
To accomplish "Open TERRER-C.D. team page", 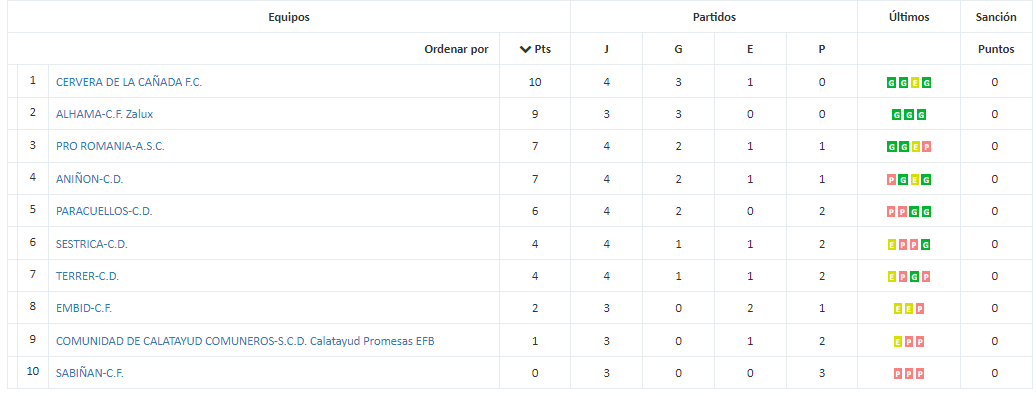I will [87, 276].
